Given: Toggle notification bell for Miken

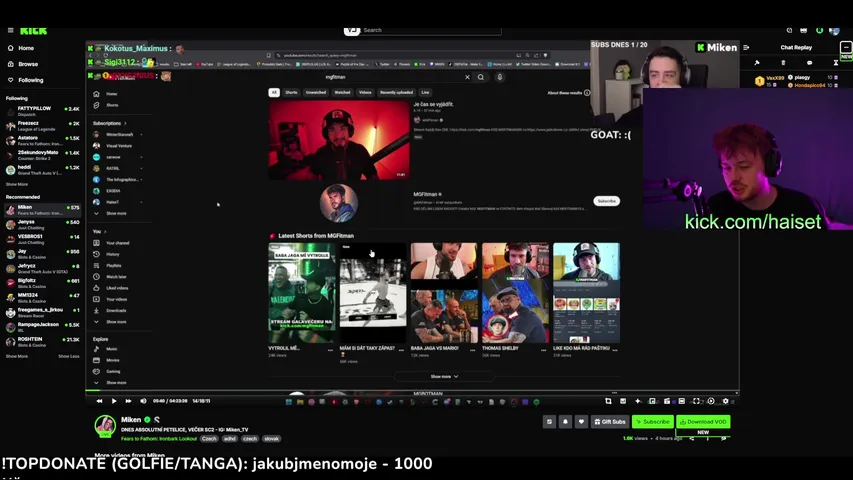Looking at the screenshot, I should click(x=565, y=422).
